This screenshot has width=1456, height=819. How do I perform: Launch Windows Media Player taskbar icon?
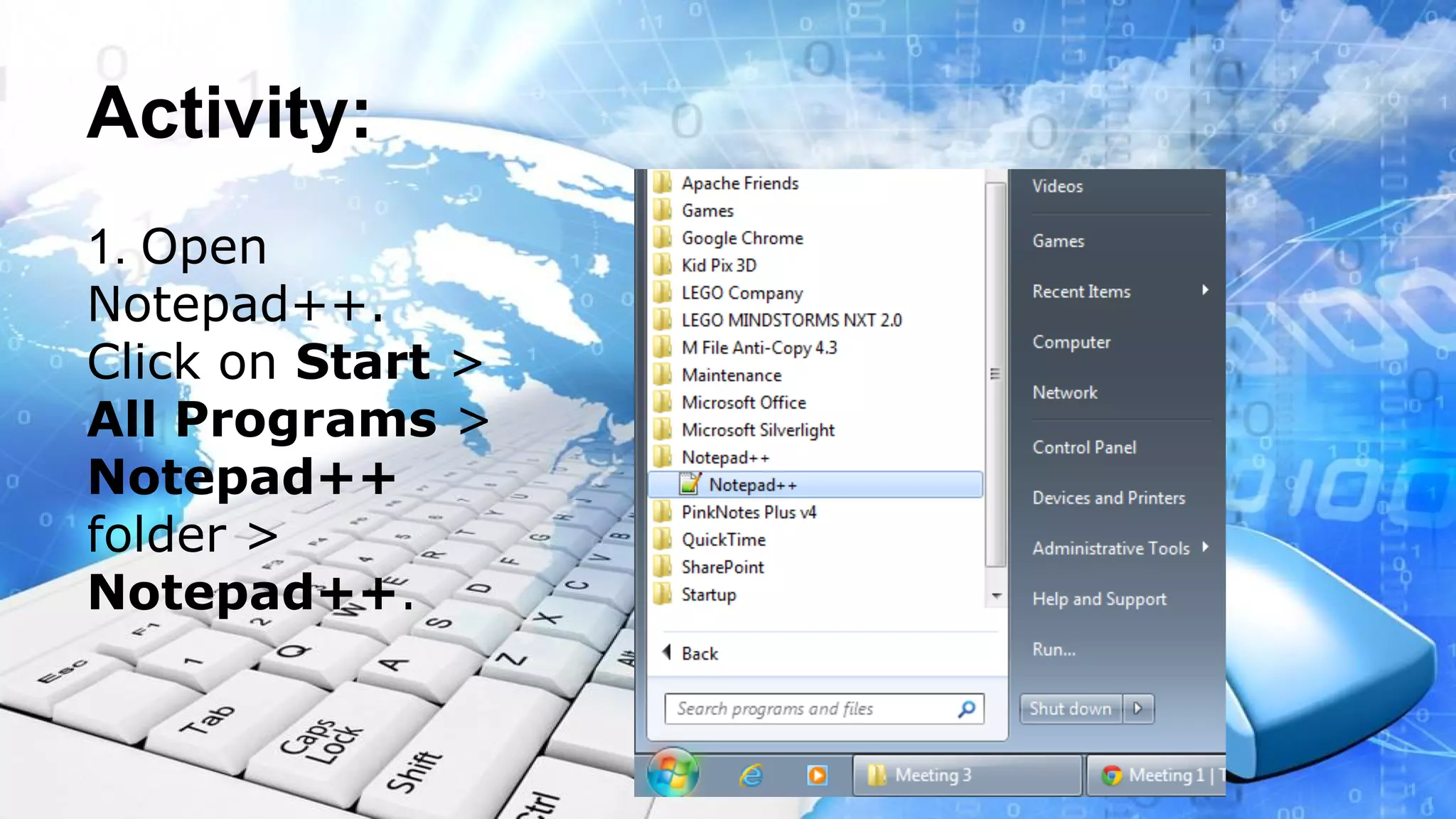tap(817, 775)
